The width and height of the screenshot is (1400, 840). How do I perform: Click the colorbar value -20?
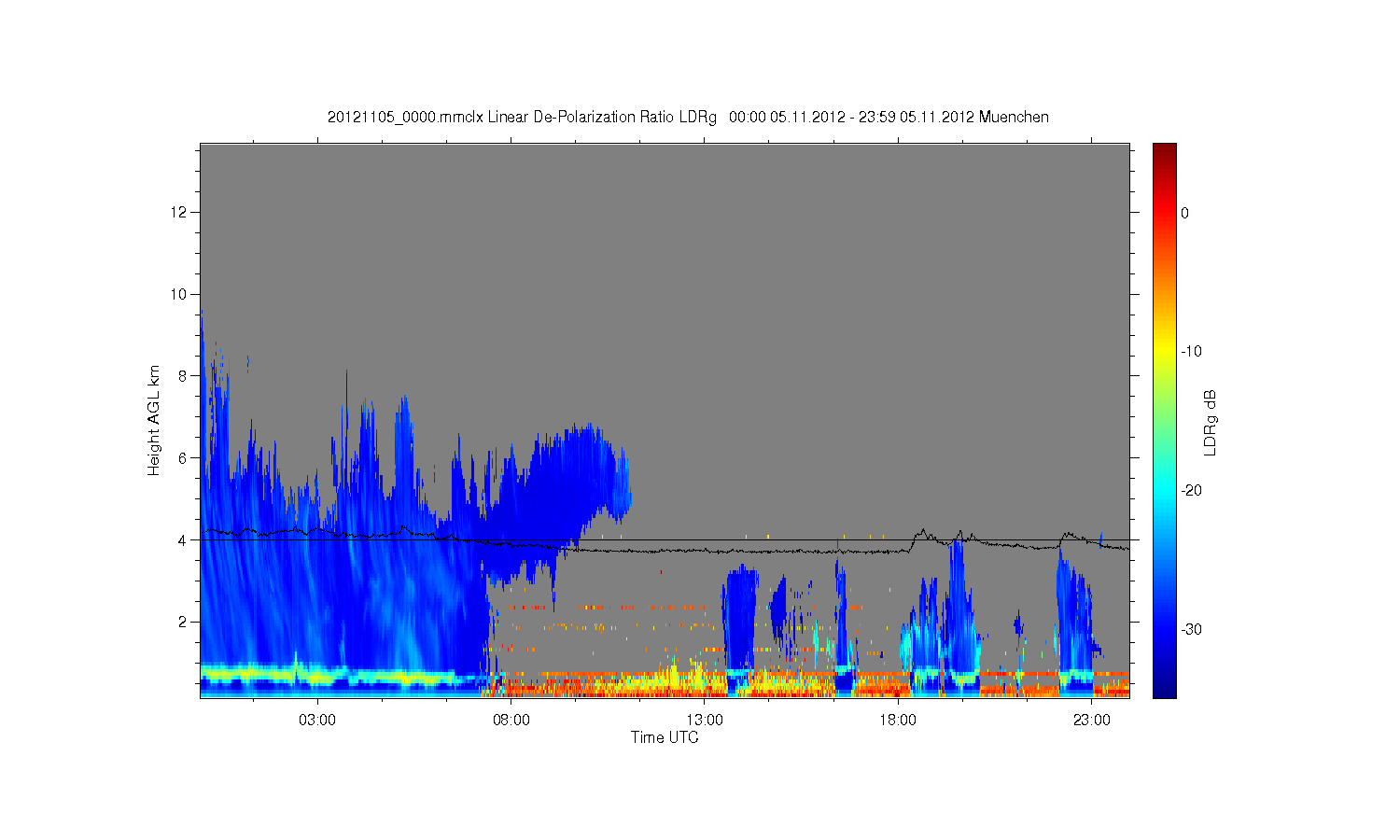1191,491
